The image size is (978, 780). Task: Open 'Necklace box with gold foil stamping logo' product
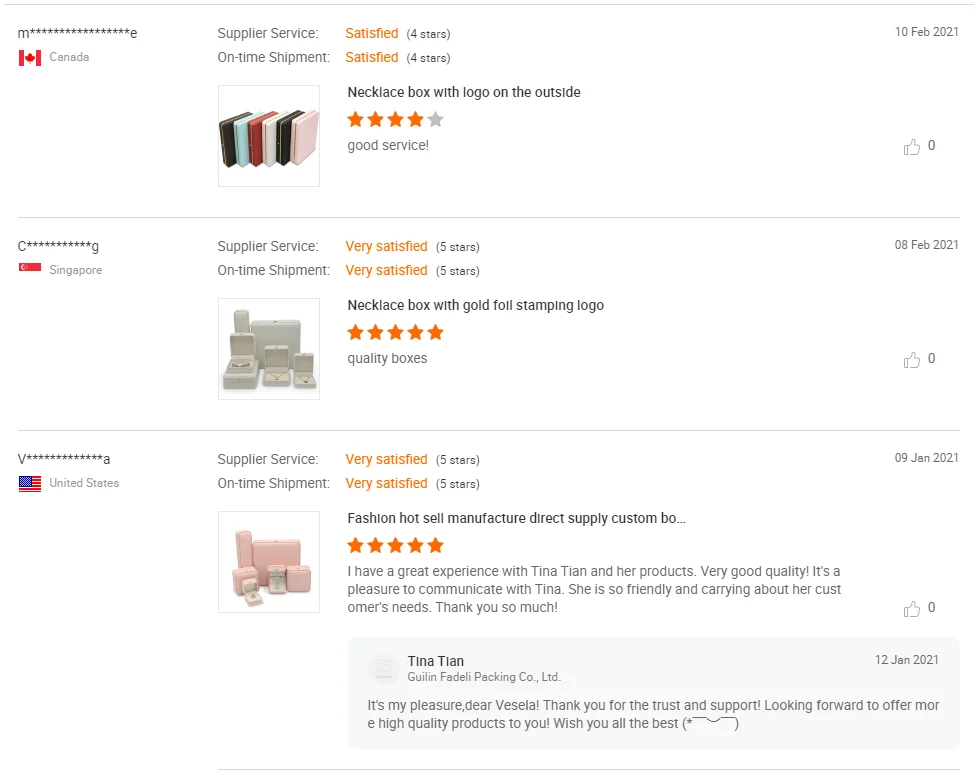476,305
